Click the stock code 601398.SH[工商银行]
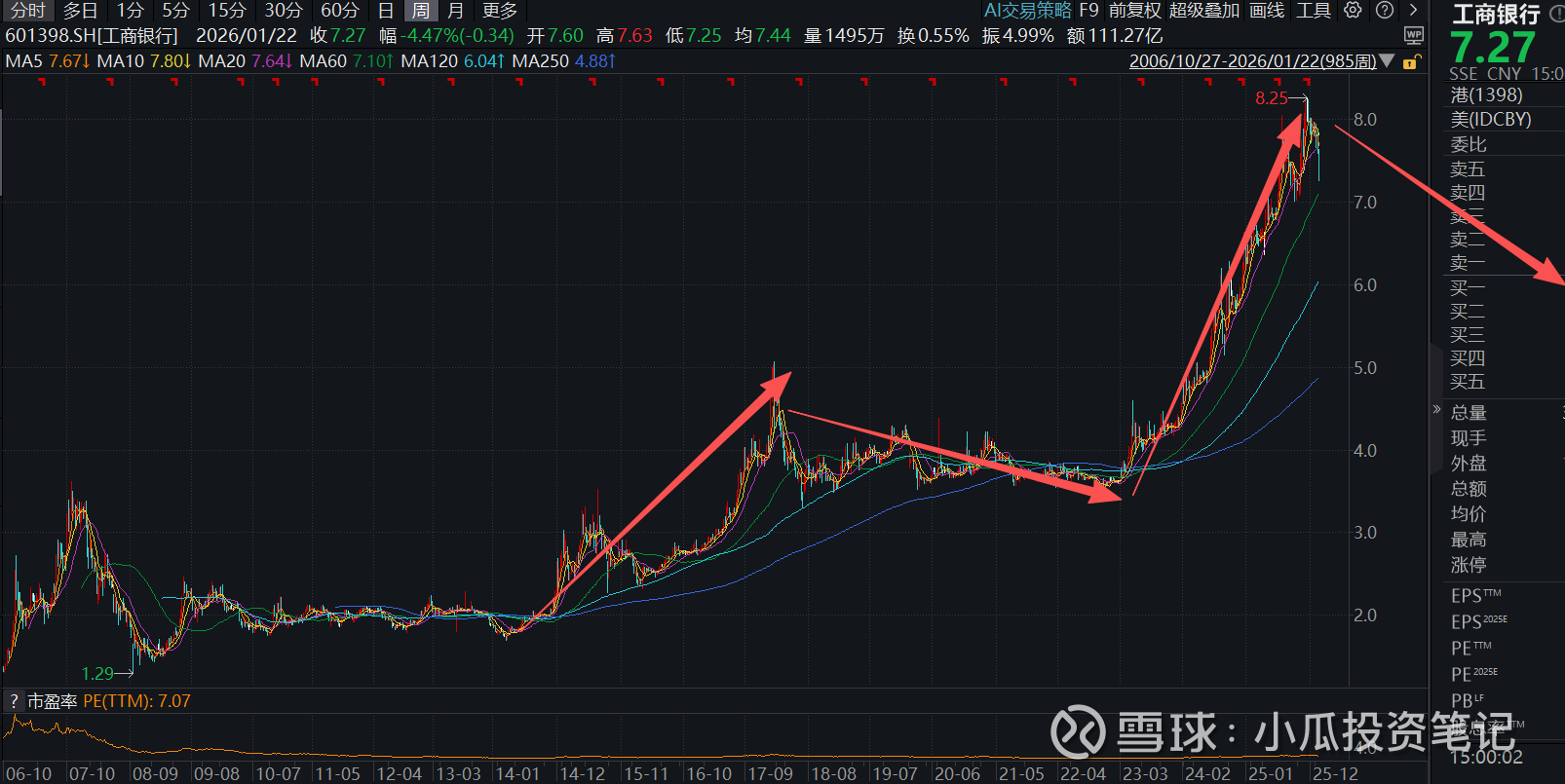 click(x=92, y=36)
